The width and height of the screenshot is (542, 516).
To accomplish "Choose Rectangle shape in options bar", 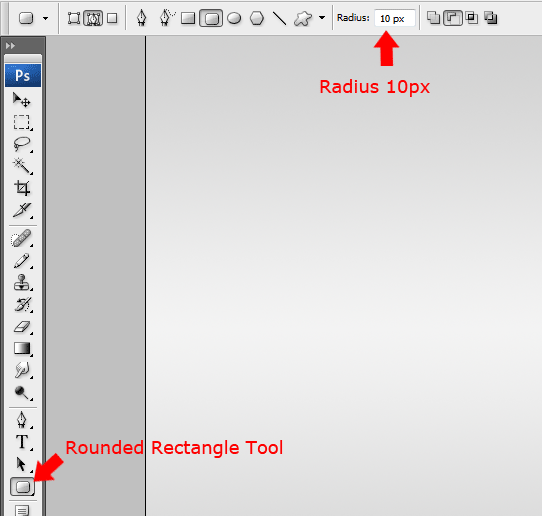I will pos(188,18).
